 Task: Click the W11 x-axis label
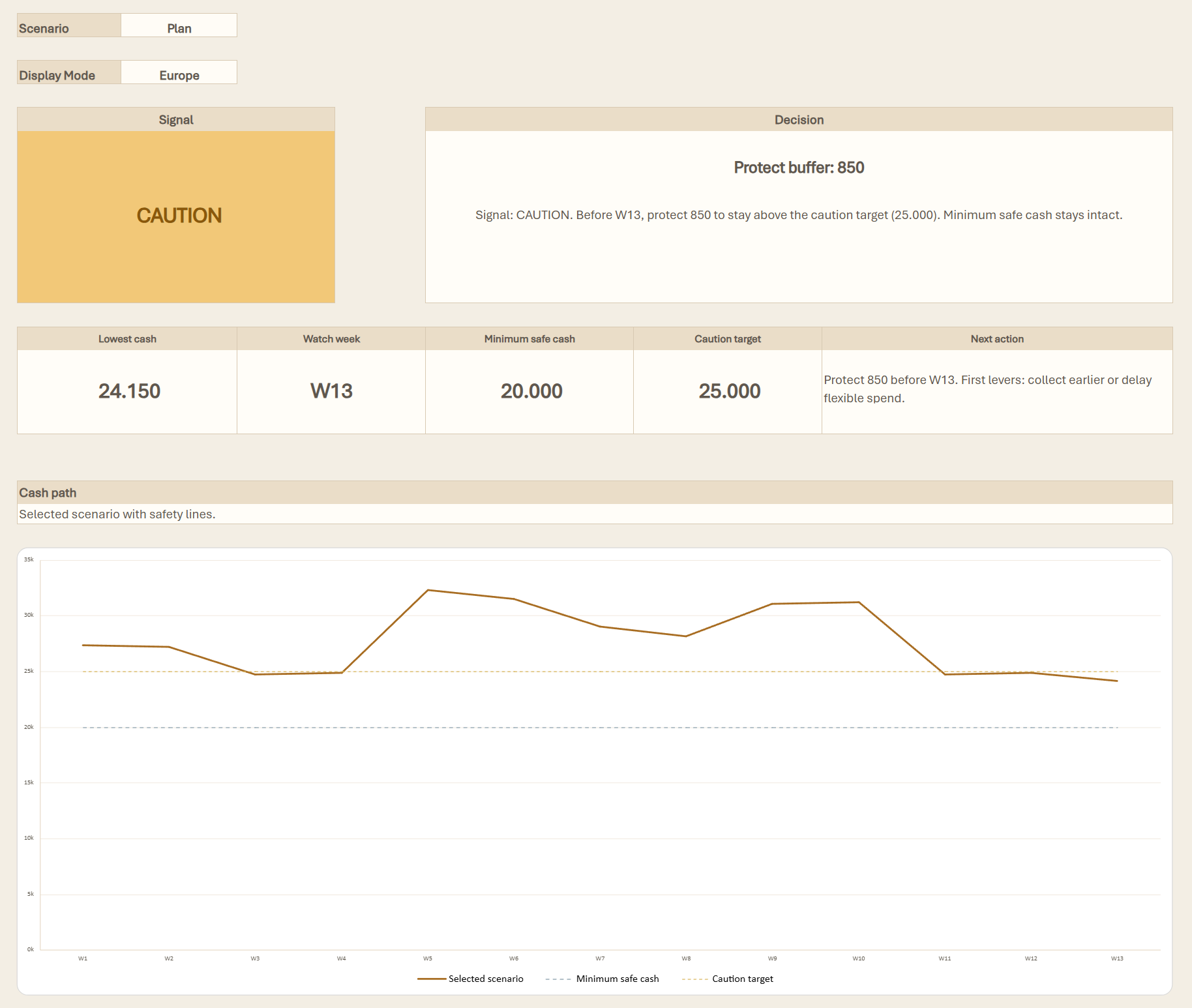coord(945,958)
